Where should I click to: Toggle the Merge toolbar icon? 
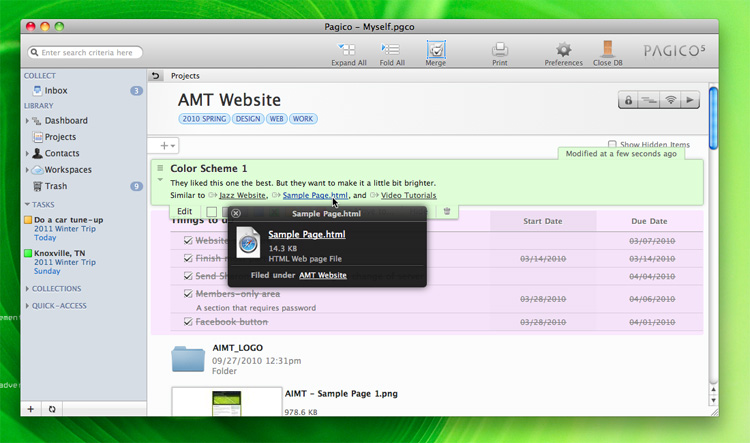(x=436, y=49)
